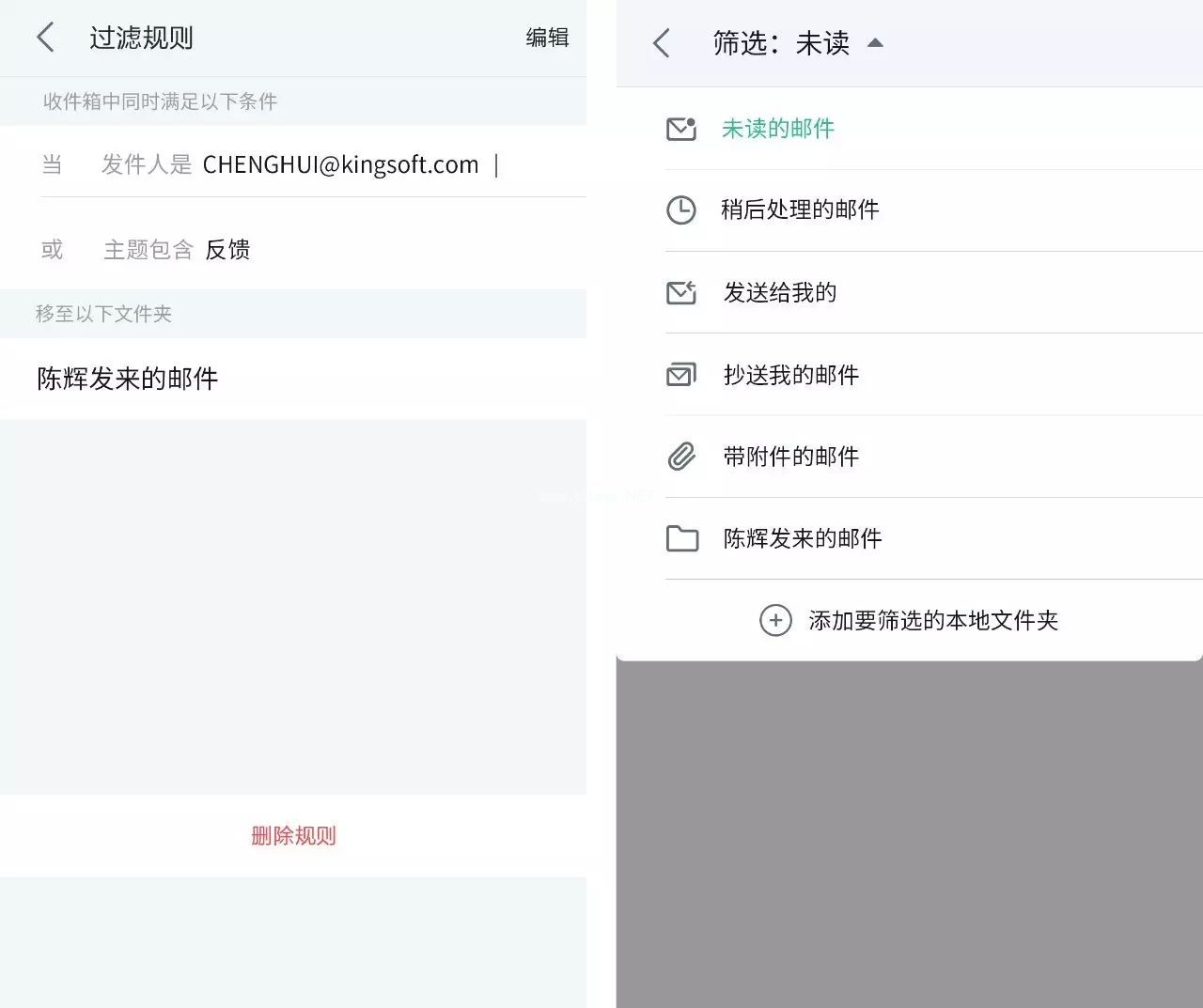1203x1008 pixels.
Task: Click the clock icon for 稍后处理的邮件
Action: 681,209
